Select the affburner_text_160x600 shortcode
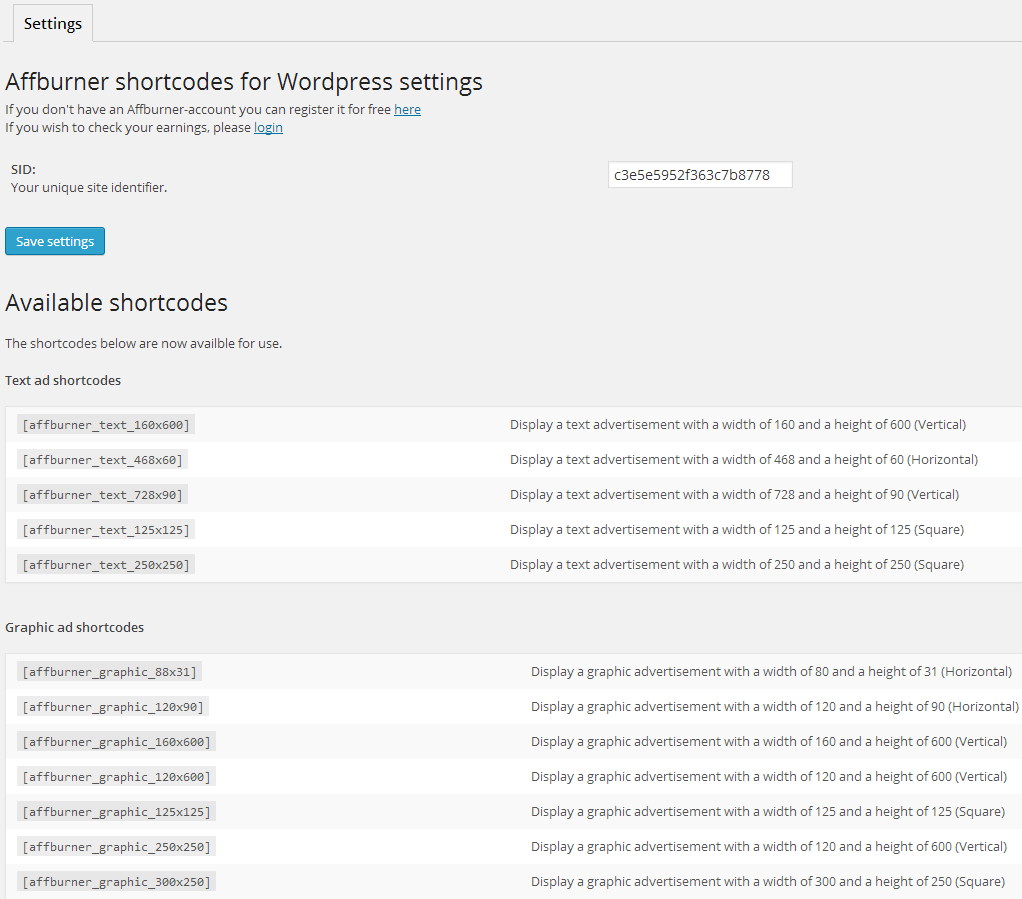This screenshot has width=1022, height=899. point(106,425)
